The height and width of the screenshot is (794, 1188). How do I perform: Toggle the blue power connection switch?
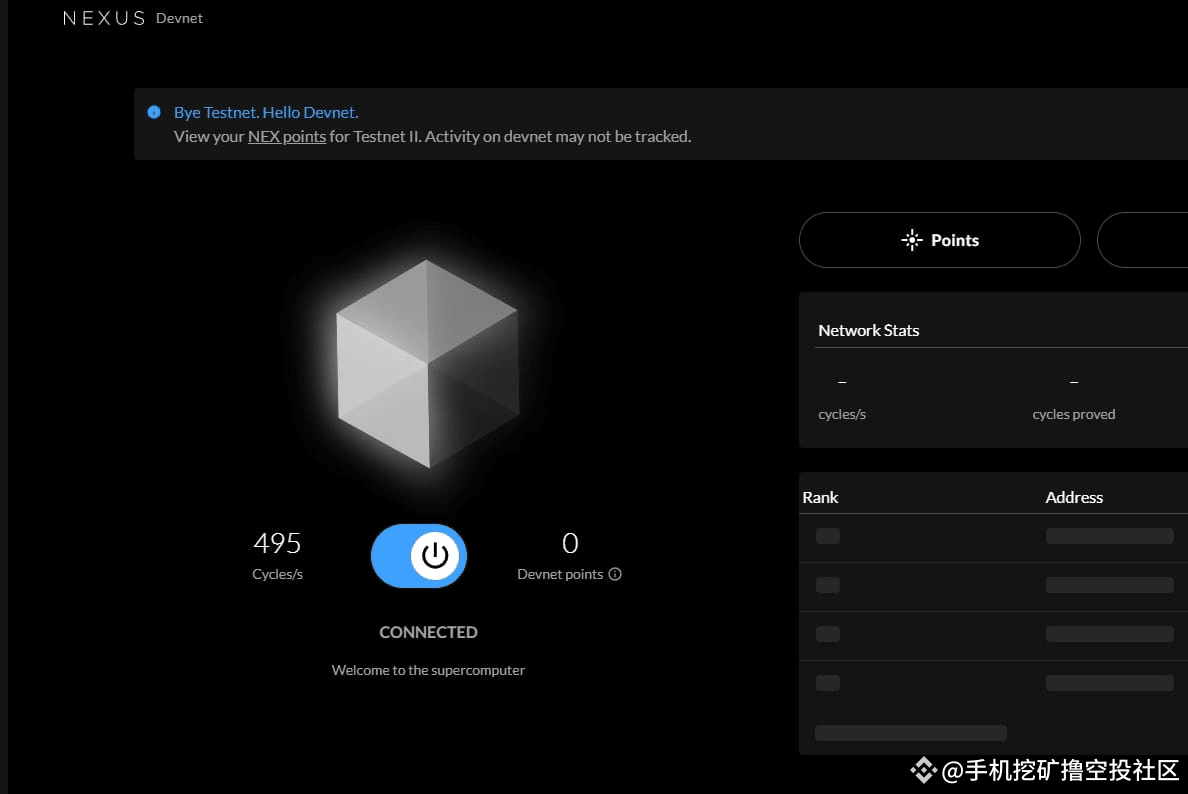point(419,555)
